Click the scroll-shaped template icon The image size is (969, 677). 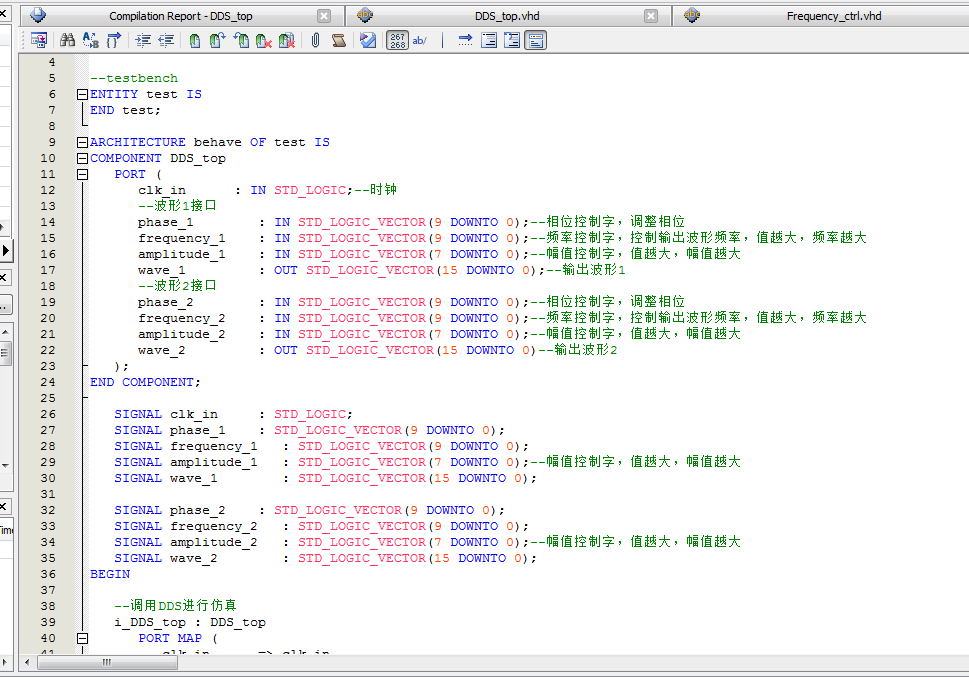(338, 40)
